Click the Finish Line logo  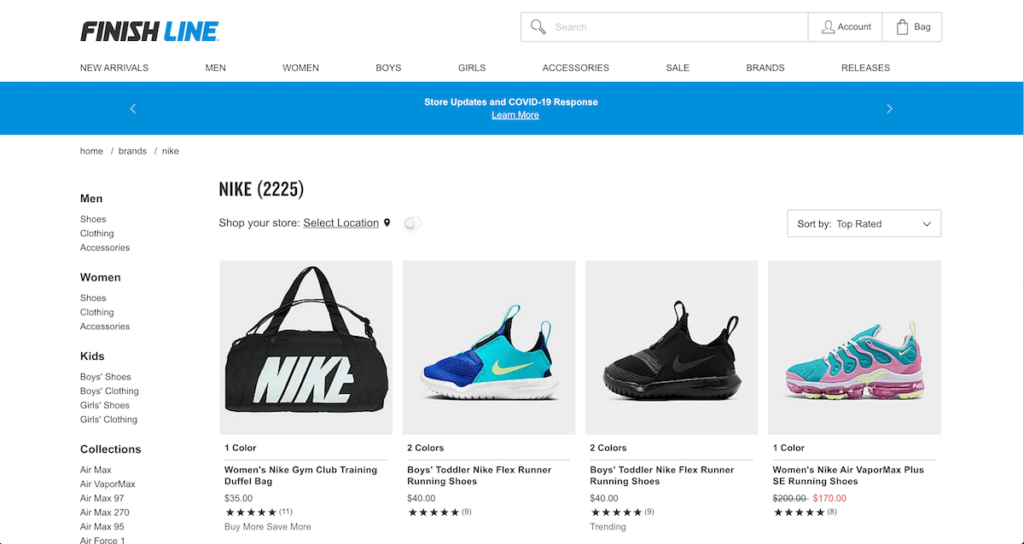coord(150,31)
